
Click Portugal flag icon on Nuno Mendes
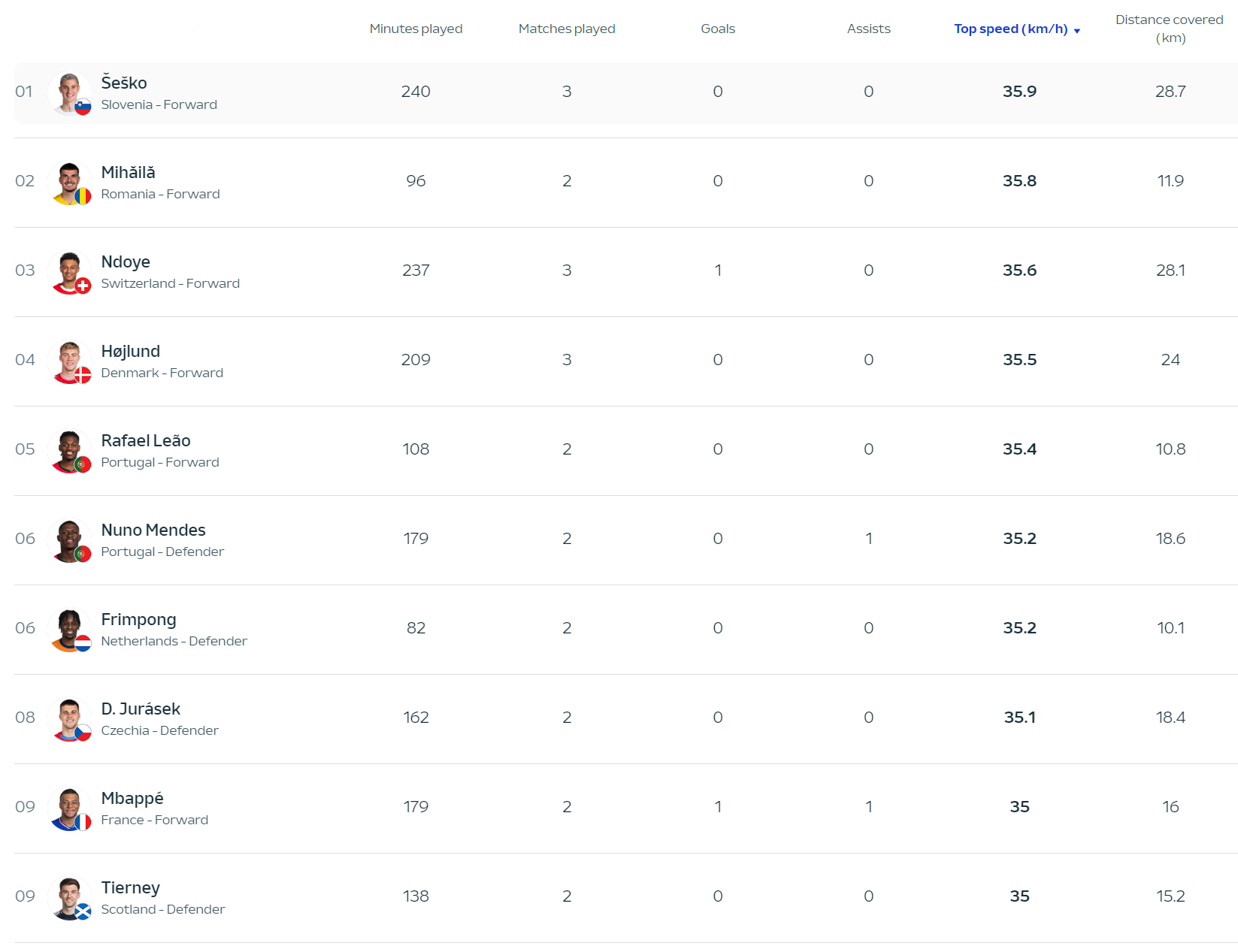pyautogui.click(x=83, y=554)
